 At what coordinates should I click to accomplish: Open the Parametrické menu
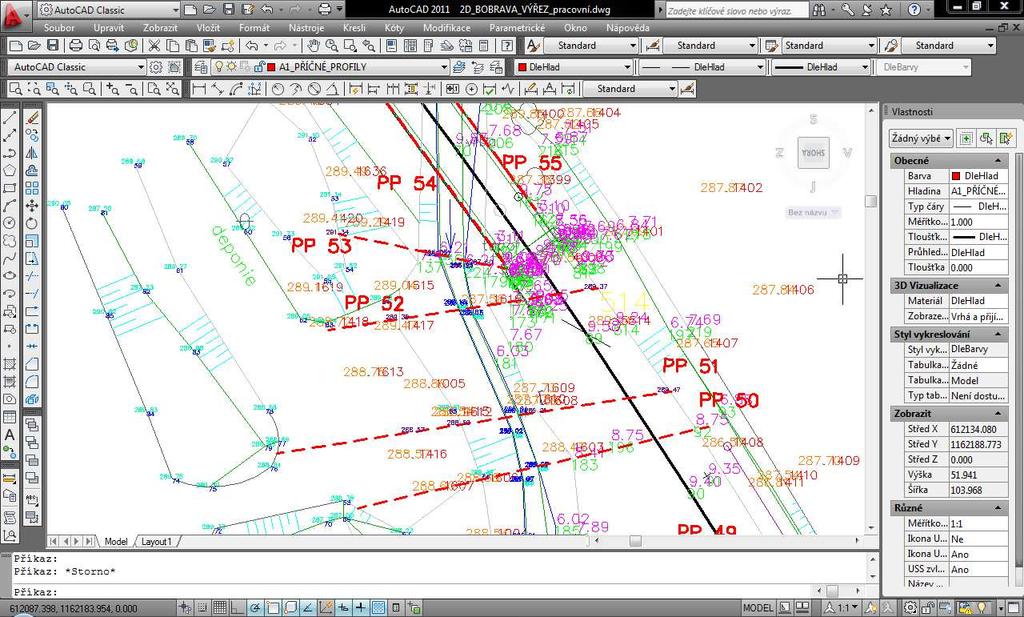click(x=517, y=28)
